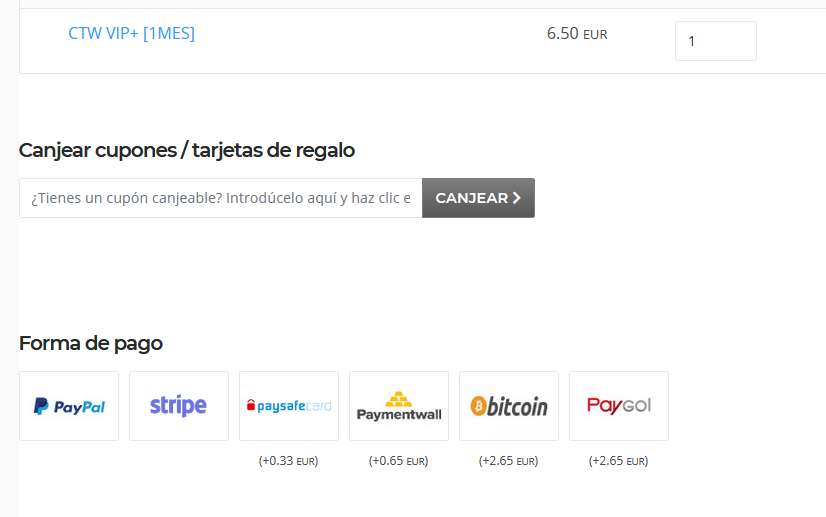Choose PayGol payment method
Screen dimensions: 826x517
click(x=619, y=406)
